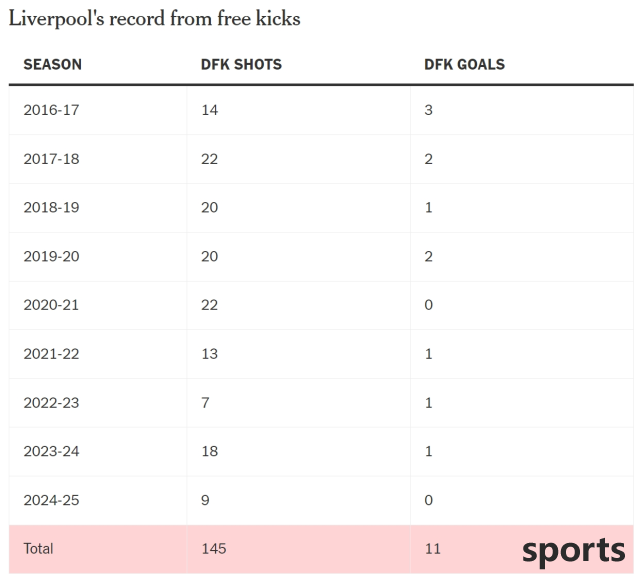Select the 2018-19 season row label
This screenshot has height=582, width=640.
(x=51, y=207)
